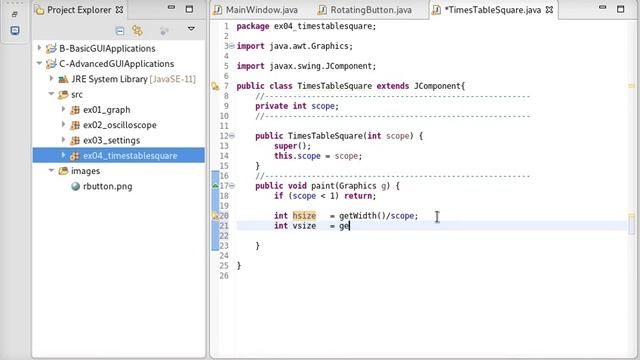Fold constructor at line 12

[x=232, y=136]
